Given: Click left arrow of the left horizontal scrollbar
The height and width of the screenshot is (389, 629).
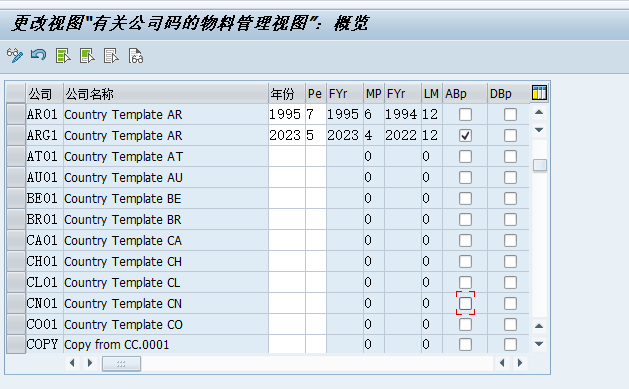Looking at the screenshot, I should 72,363.
